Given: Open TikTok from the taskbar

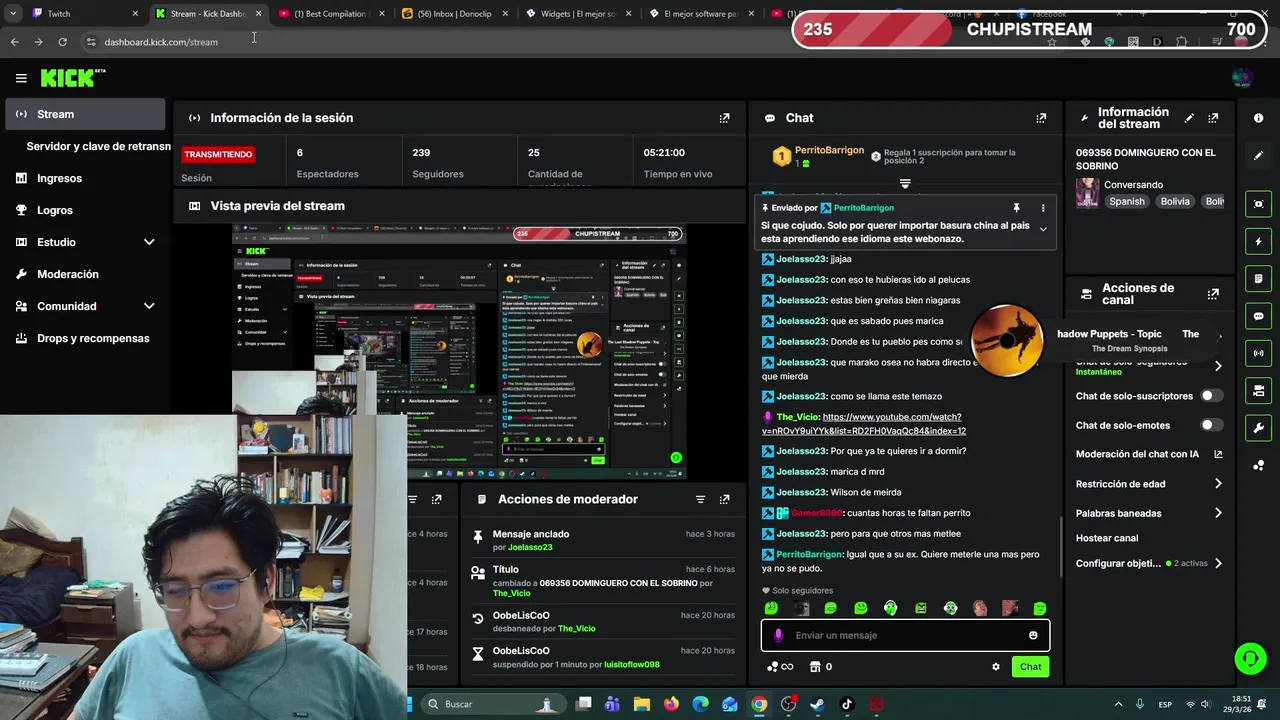Looking at the screenshot, I should coord(846,704).
